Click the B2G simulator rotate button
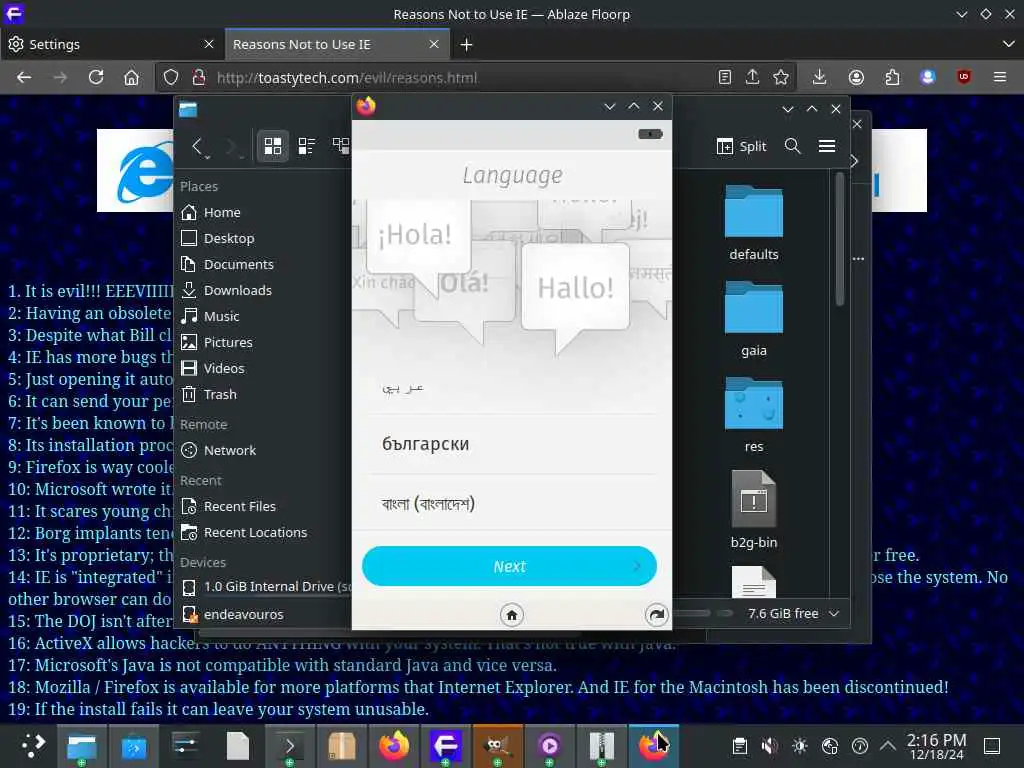This screenshot has height=768, width=1024. click(656, 615)
